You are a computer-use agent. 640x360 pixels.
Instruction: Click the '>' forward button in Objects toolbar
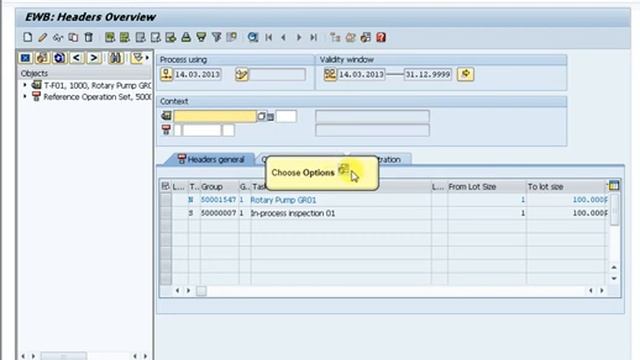pos(93,58)
